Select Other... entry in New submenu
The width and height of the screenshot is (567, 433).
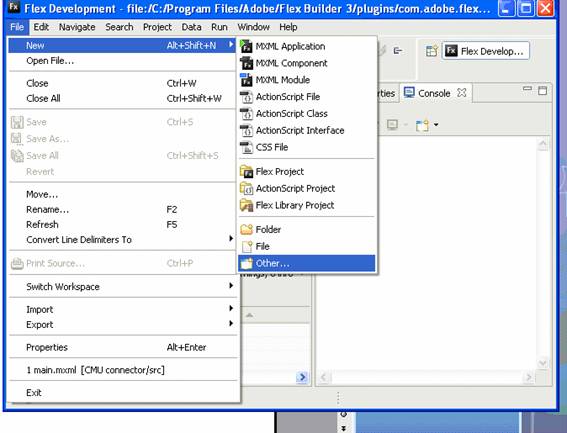click(306, 263)
